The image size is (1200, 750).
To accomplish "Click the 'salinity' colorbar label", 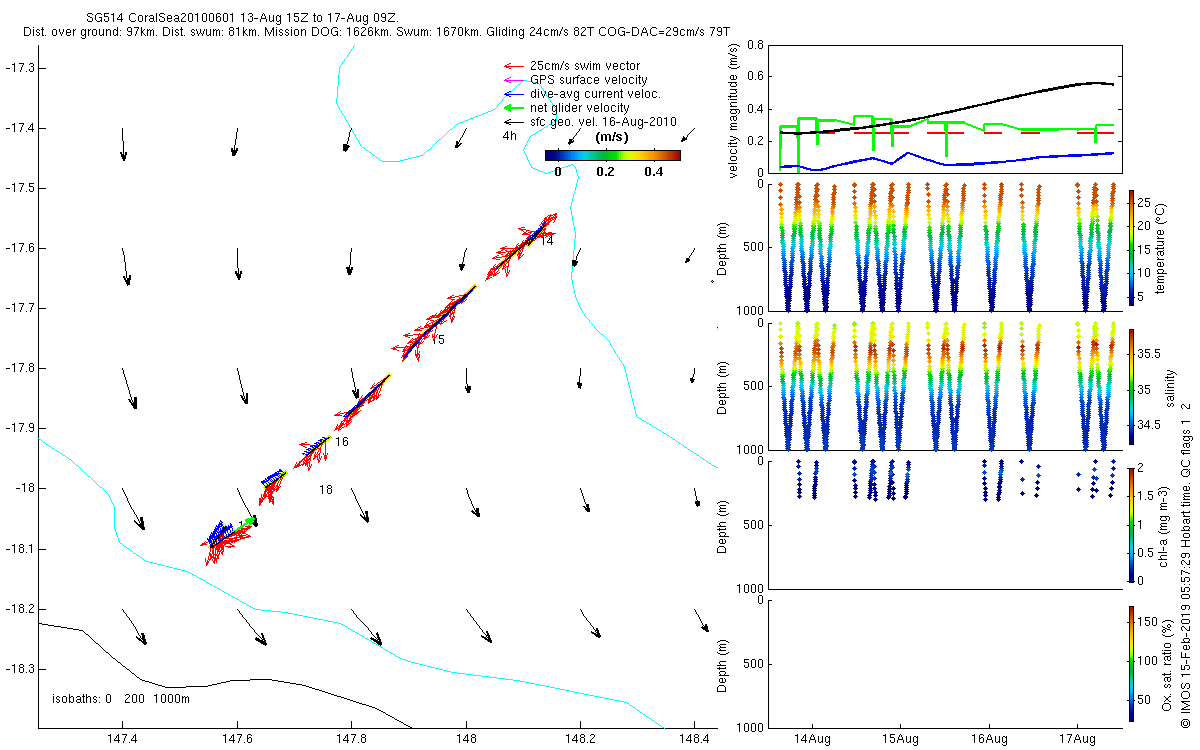I will (1169, 387).
